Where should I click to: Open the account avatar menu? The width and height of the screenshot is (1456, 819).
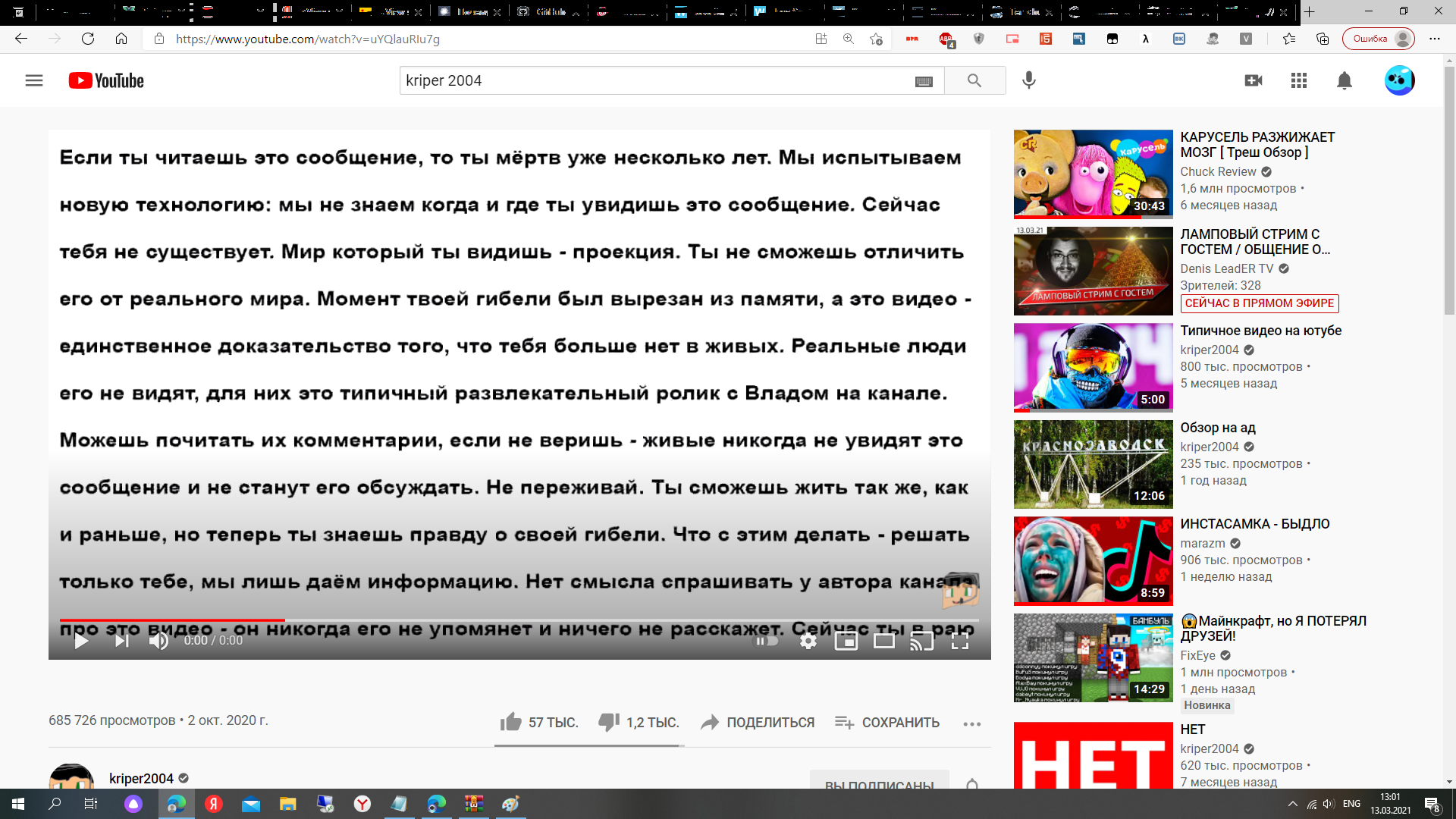pos(1399,80)
